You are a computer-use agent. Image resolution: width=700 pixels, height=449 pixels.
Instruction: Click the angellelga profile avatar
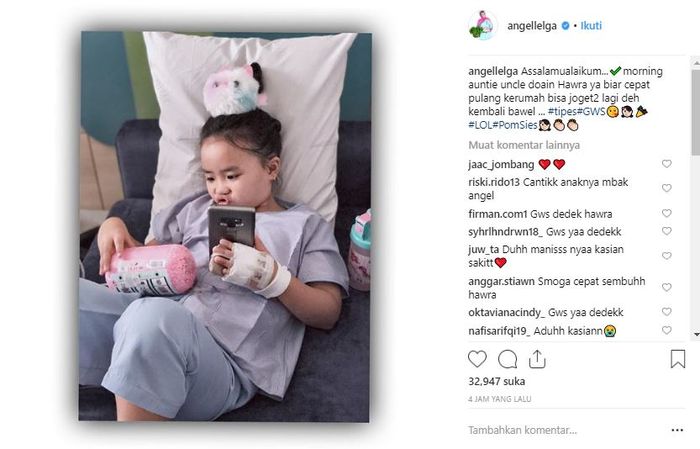(483, 25)
